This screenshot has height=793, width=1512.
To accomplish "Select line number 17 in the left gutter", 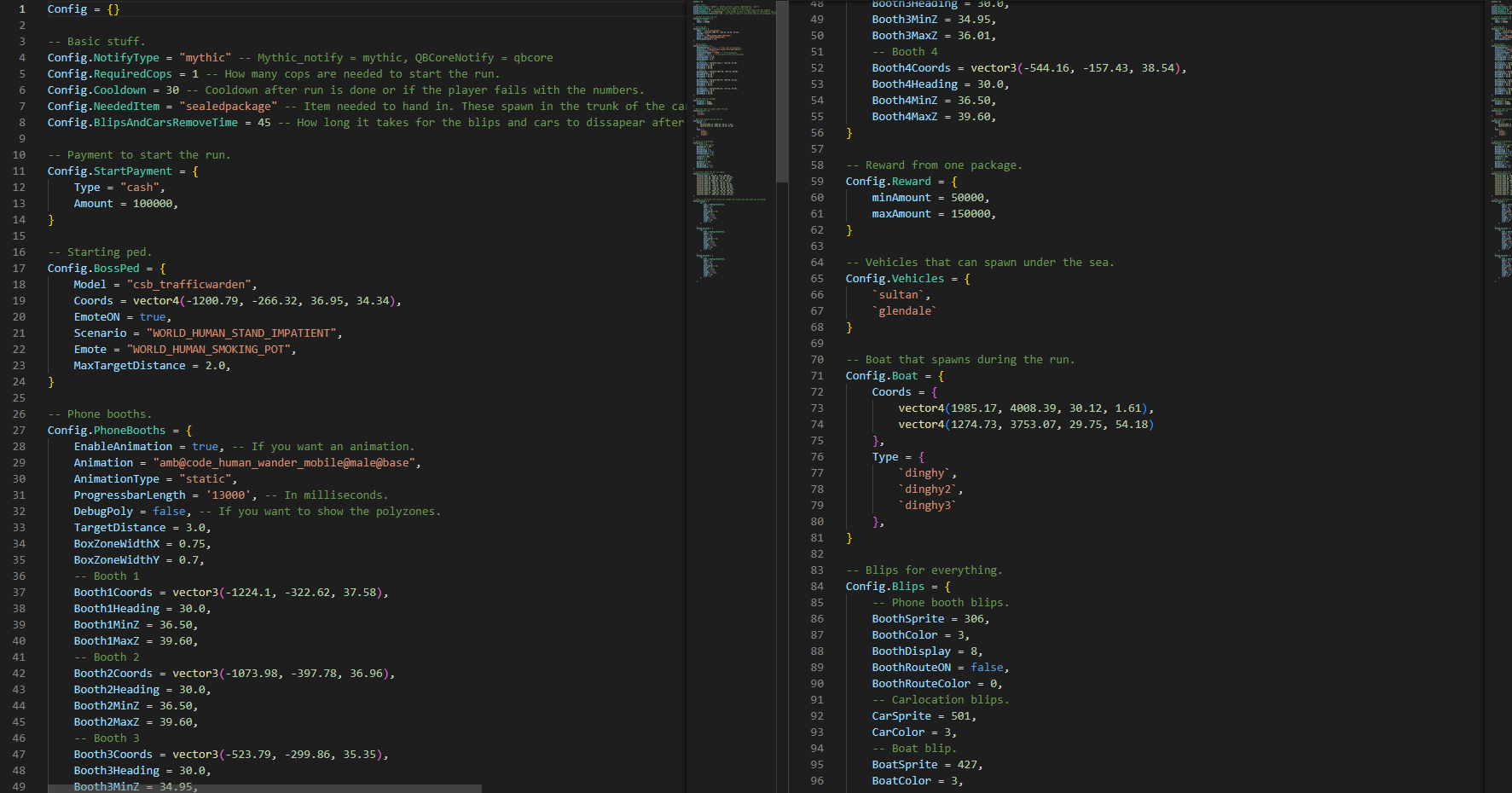I will click(x=19, y=269).
